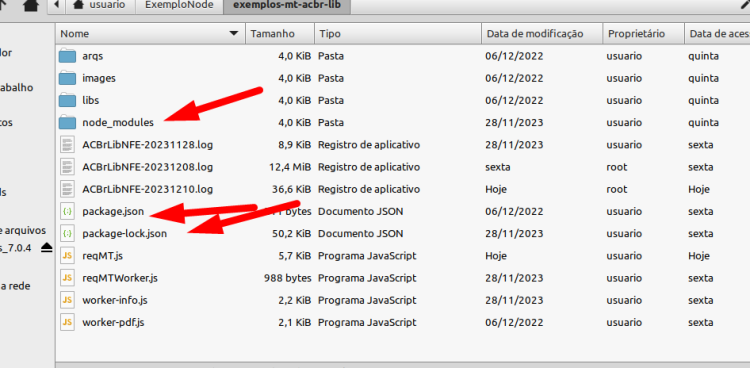Screen dimensions: 750x368
Task: Sort by Tipo column header
Action: pyautogui.click(x=397, y=33)
